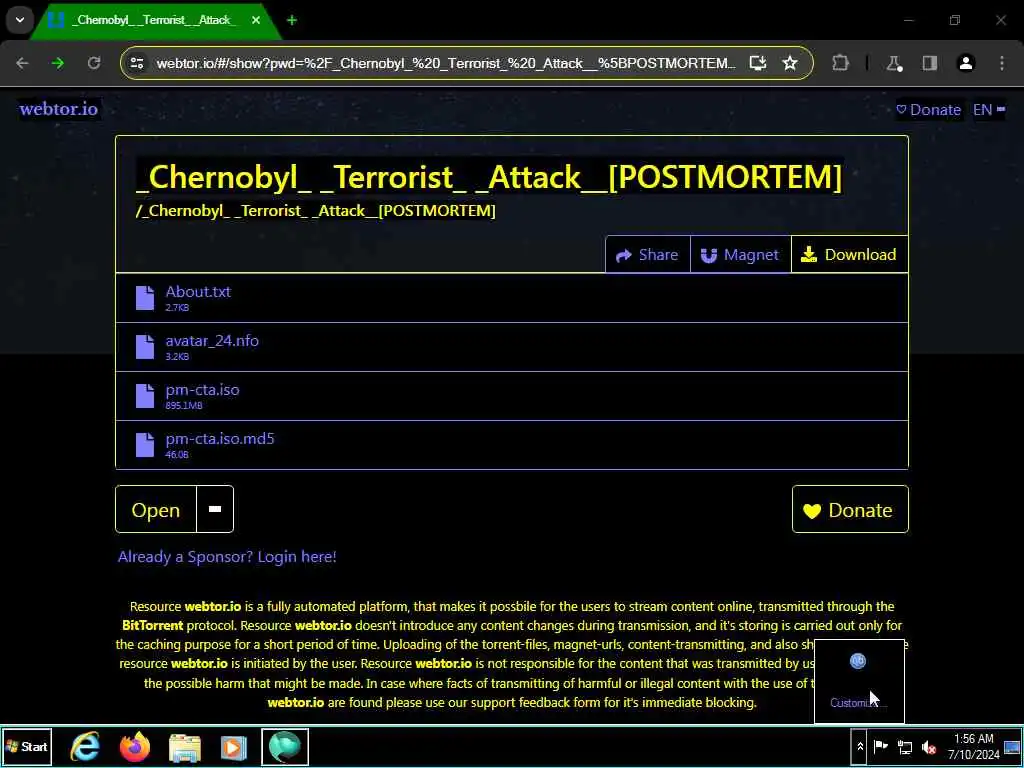Open network status tray icon
Image resolution: width=1024 pixels, height=768 pixels.
(x=905, y=747)
